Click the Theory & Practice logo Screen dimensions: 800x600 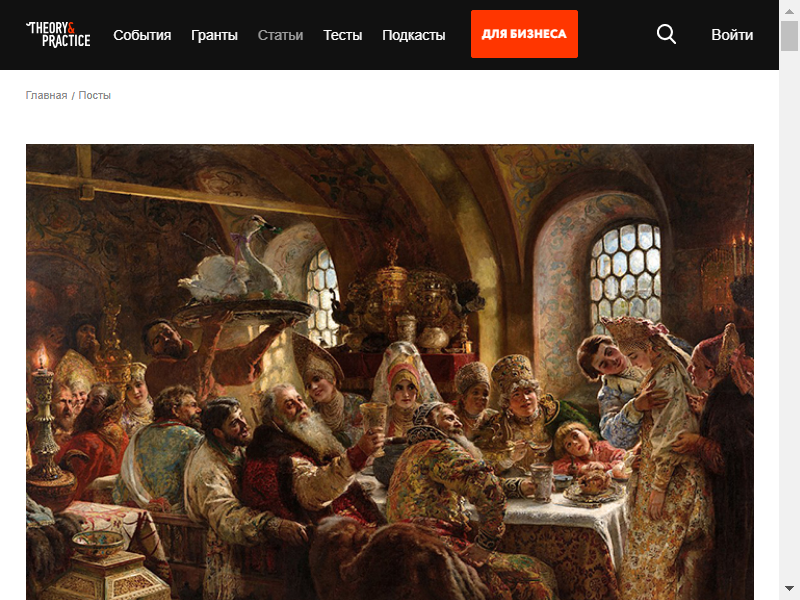pyautogui.click(x=58, y=35)
